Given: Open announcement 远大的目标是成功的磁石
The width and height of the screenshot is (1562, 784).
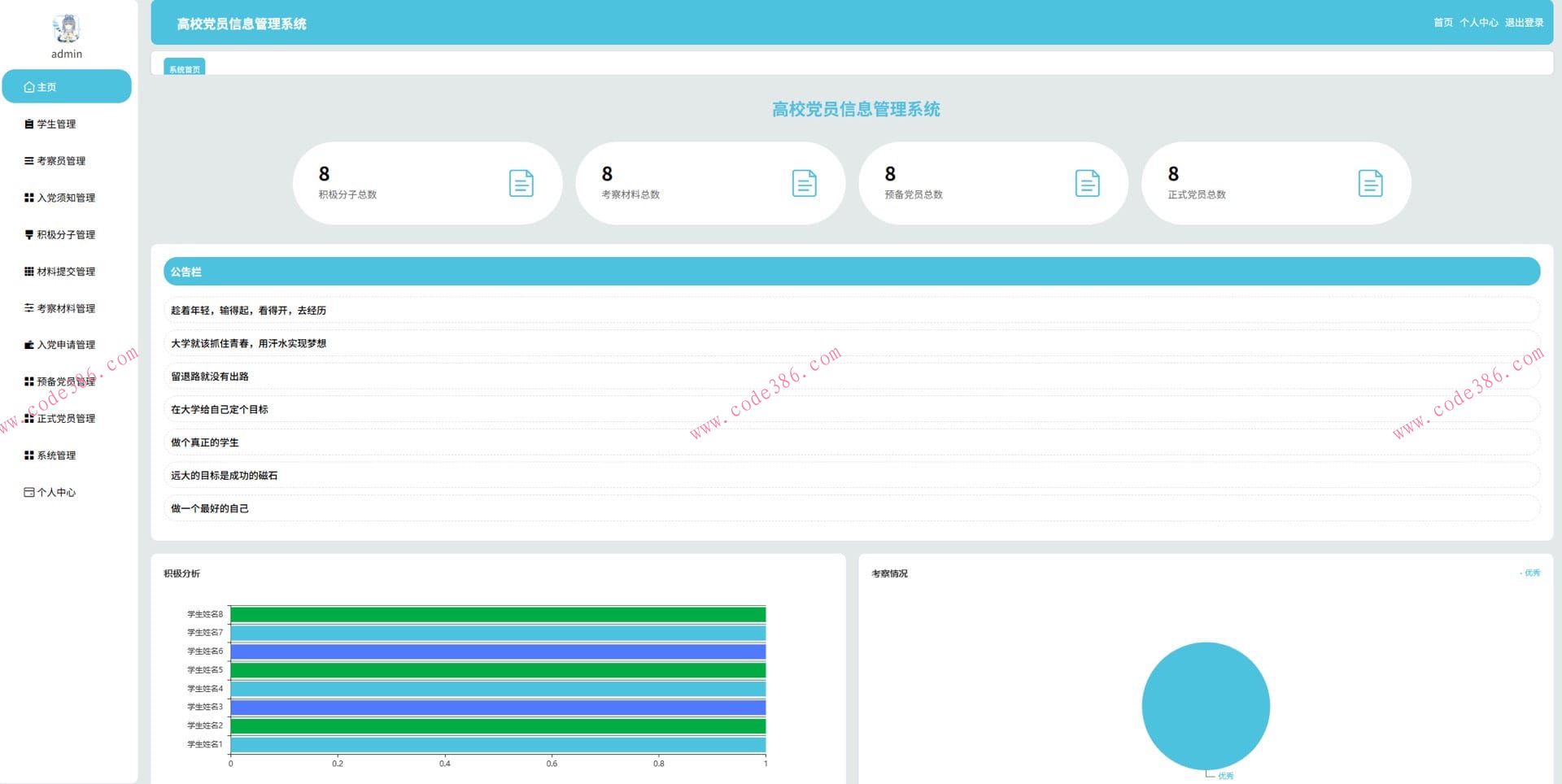Looking at the screenshot, I should click(852, 476).
